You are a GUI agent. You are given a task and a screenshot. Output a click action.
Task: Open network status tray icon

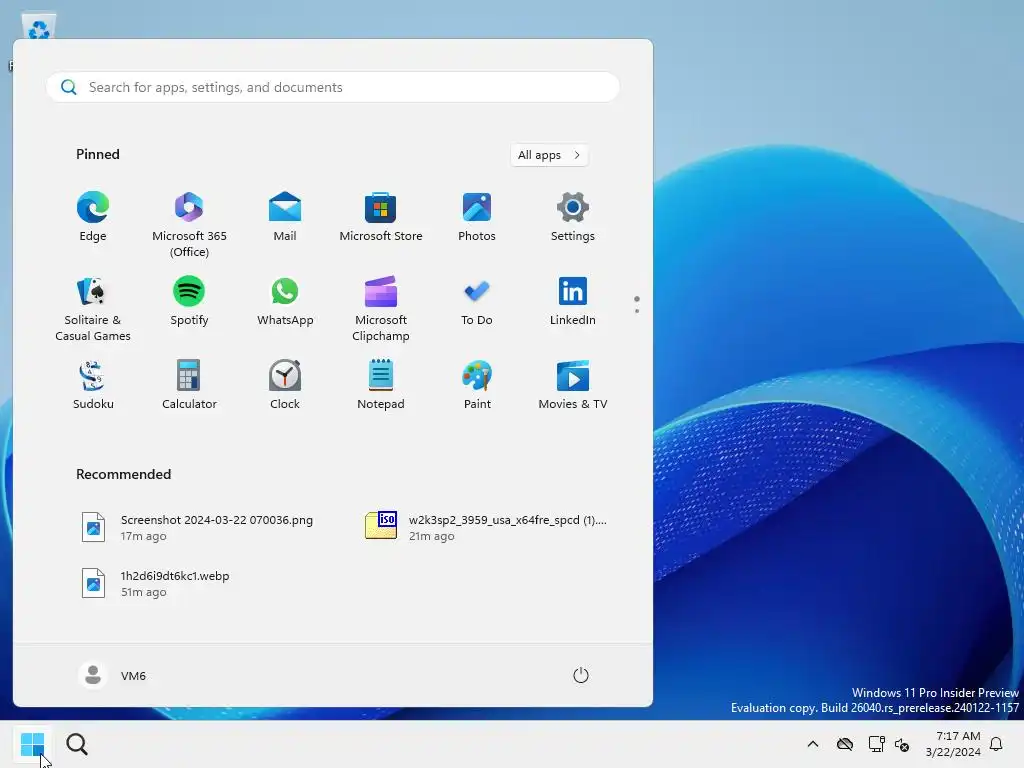[876, 744]
